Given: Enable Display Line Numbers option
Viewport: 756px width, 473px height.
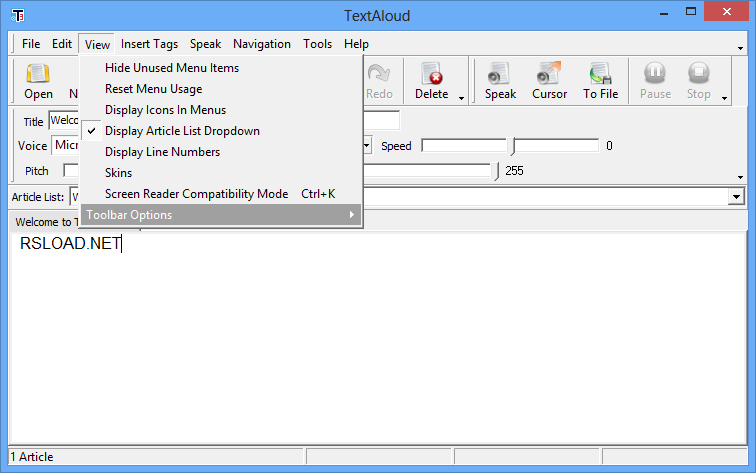Looking at the screenshot, I should [162, 152].
